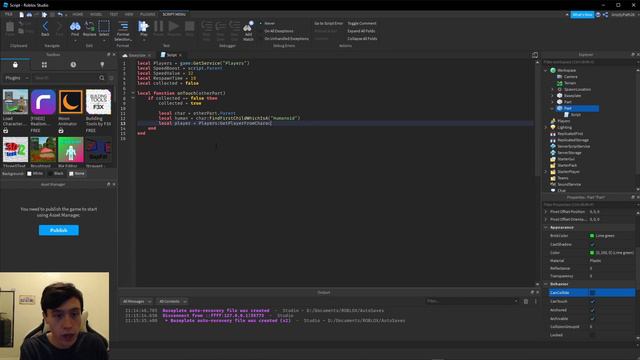This screenshot has height=360, width=640.
Task: Click the share icon in the top right
Action: [606, 15]
